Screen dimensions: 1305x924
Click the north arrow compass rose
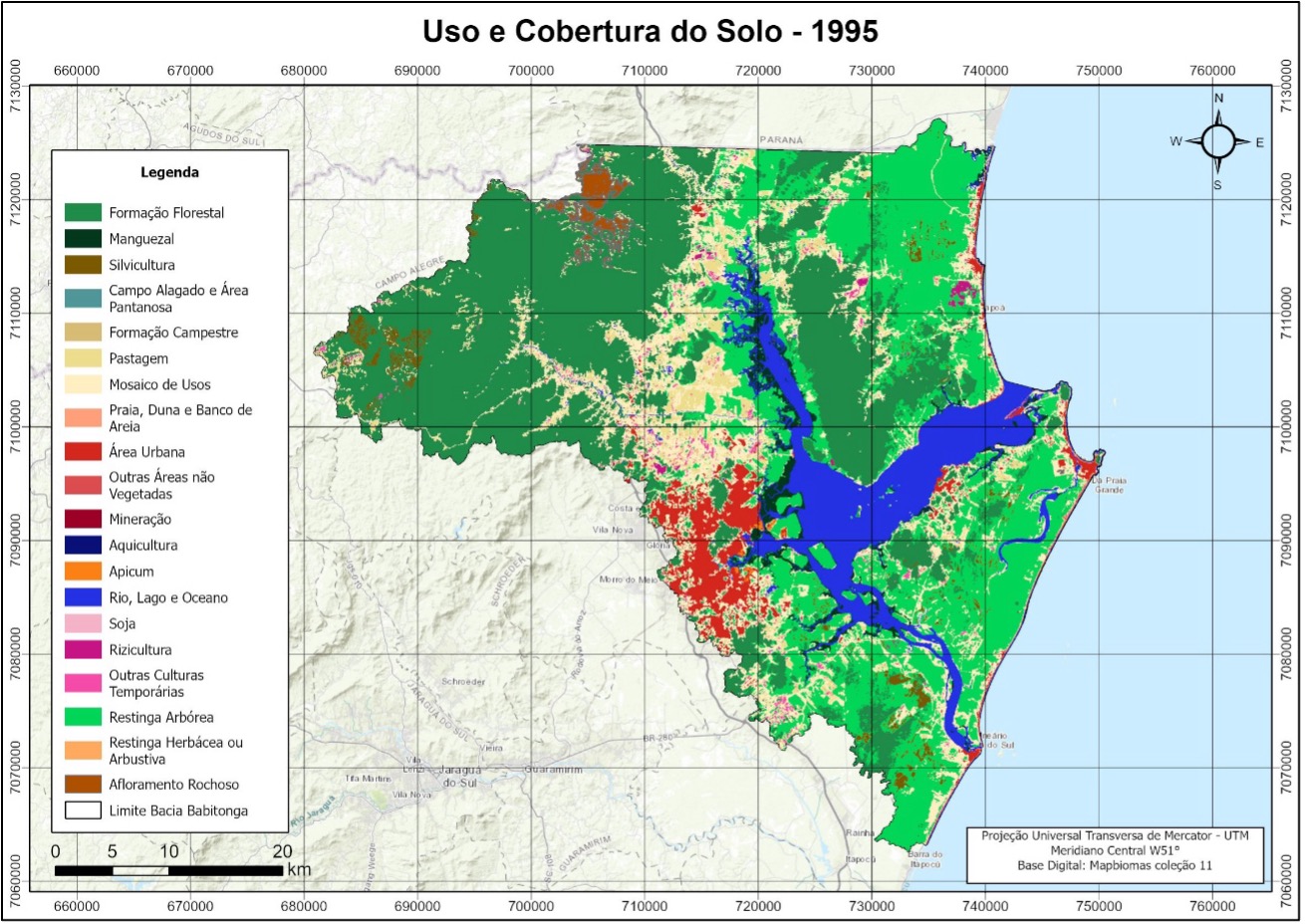1217,140
